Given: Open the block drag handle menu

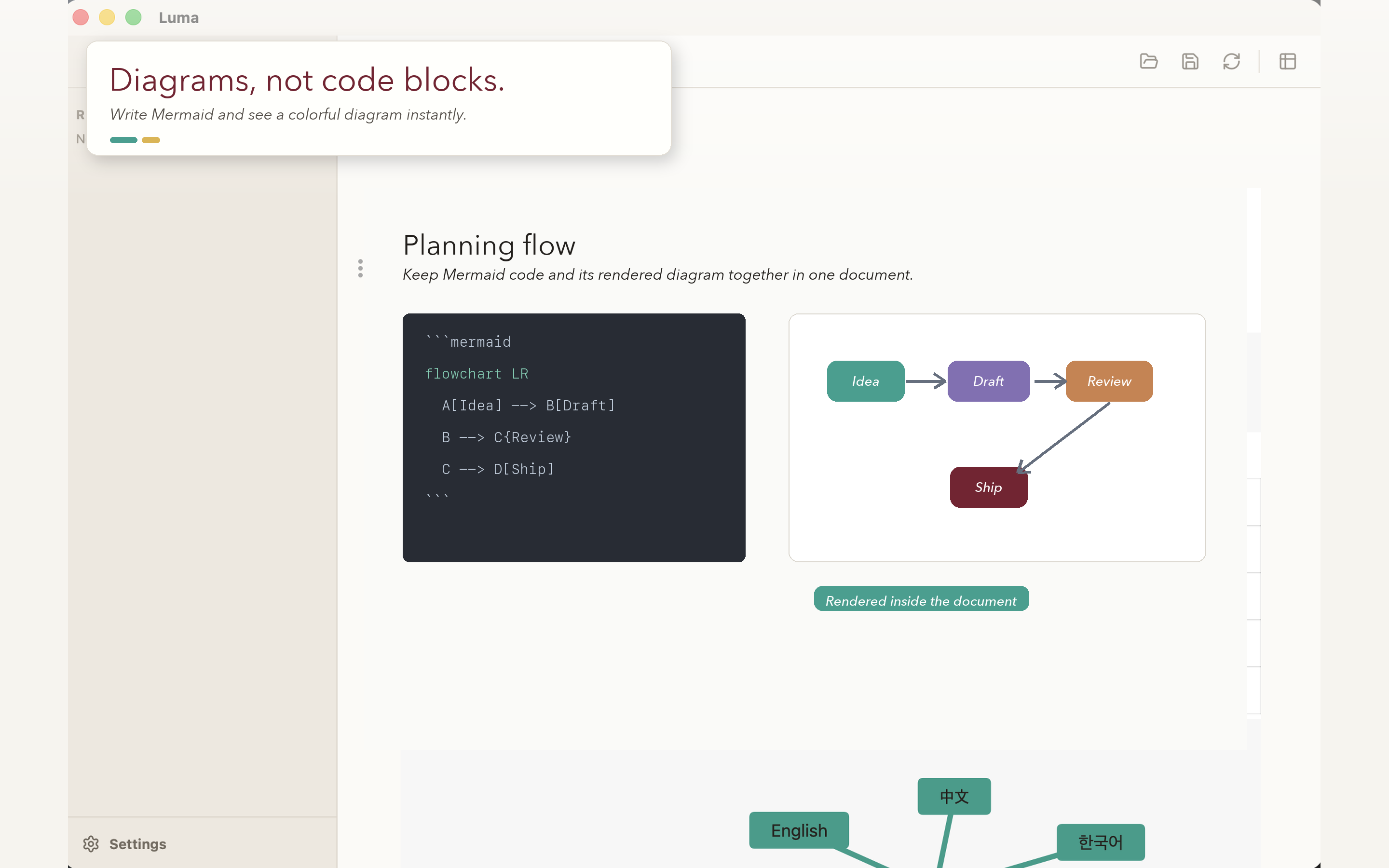Looking at the screenshot, I should (360, 268).
